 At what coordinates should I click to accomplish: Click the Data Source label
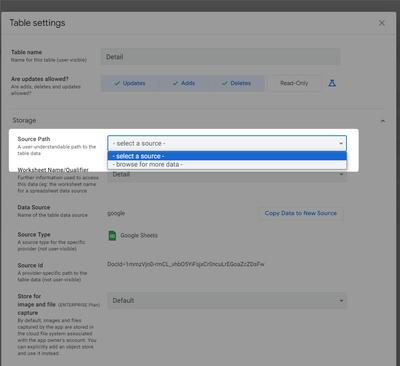34,207
